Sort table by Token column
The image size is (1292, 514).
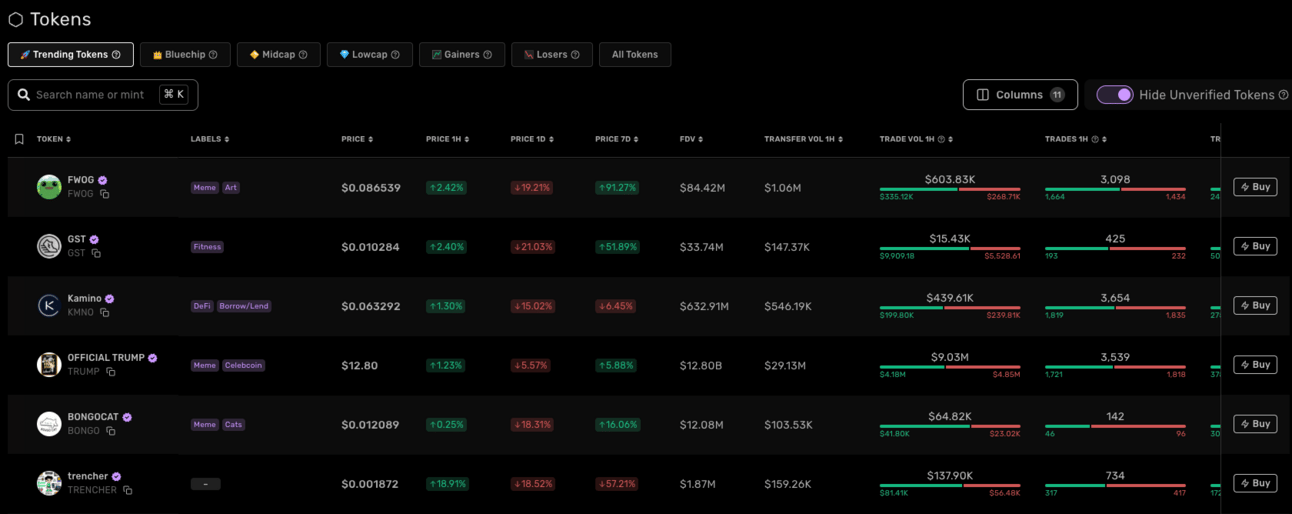pos(54,139)
